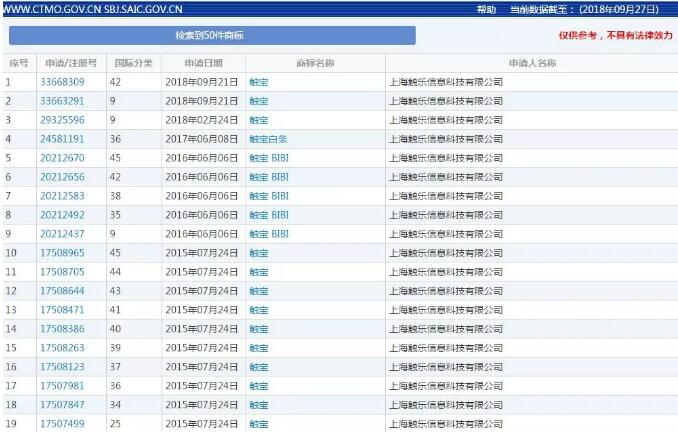
Task: Click applicant name in row 17
Action: tap(446, 387)
